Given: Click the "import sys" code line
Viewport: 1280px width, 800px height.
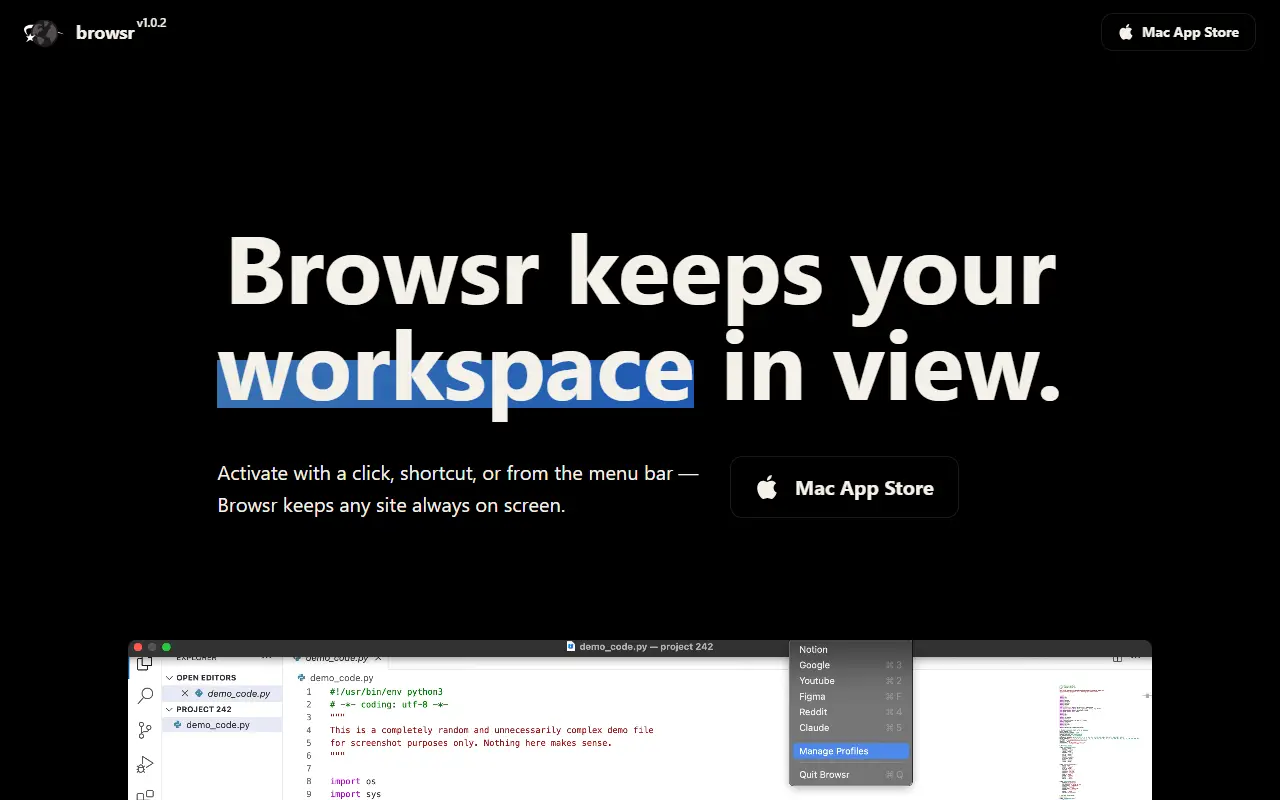Looking at the screenshot, I should pos(355,794).
